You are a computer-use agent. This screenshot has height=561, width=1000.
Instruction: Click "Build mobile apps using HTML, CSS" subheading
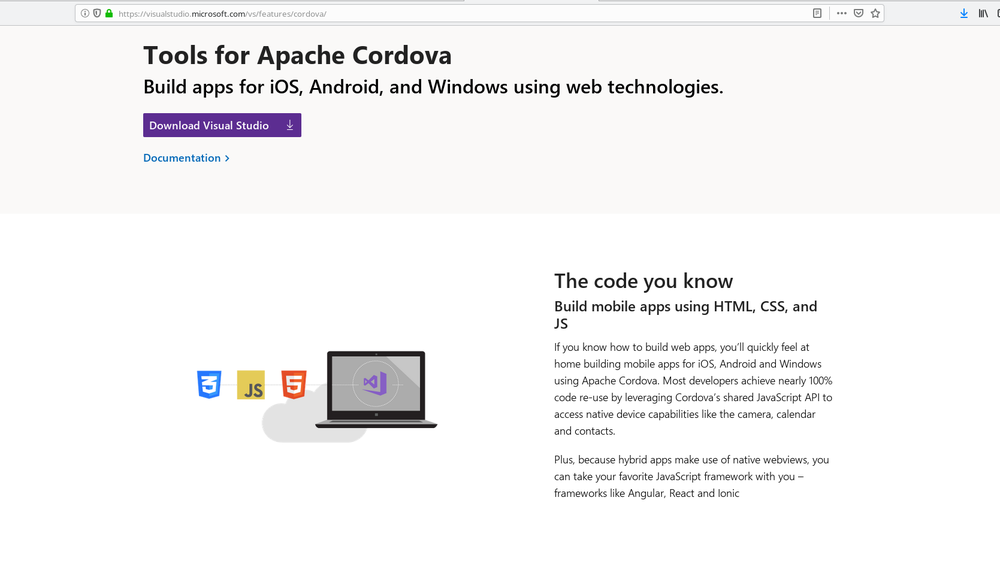[x=686, y=315]
